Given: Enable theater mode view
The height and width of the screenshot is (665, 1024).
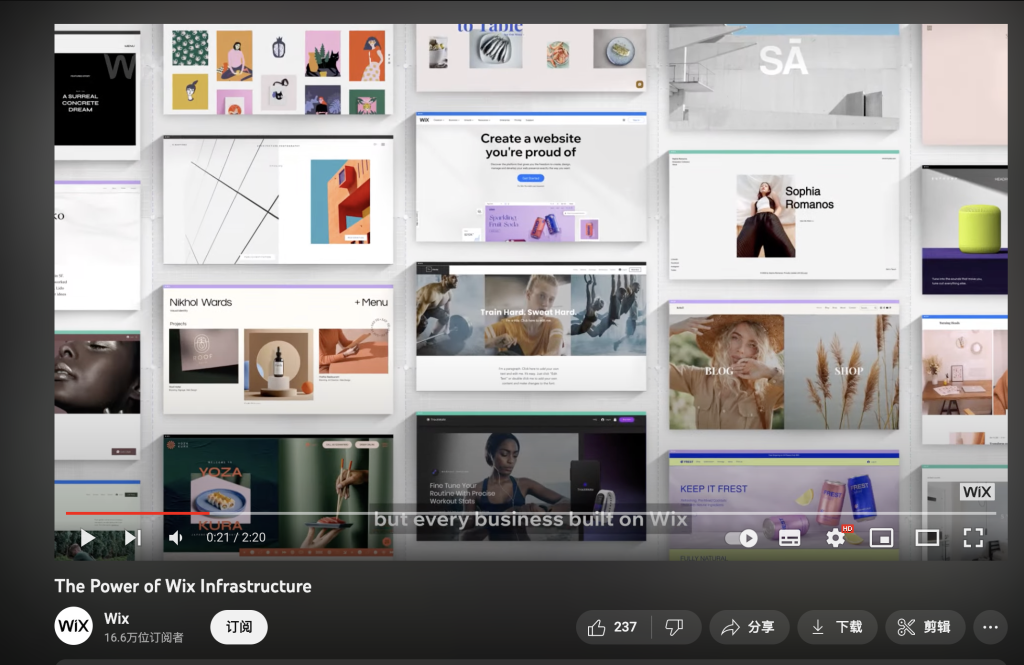Looking at the screenshot, I should coord(927,538).
